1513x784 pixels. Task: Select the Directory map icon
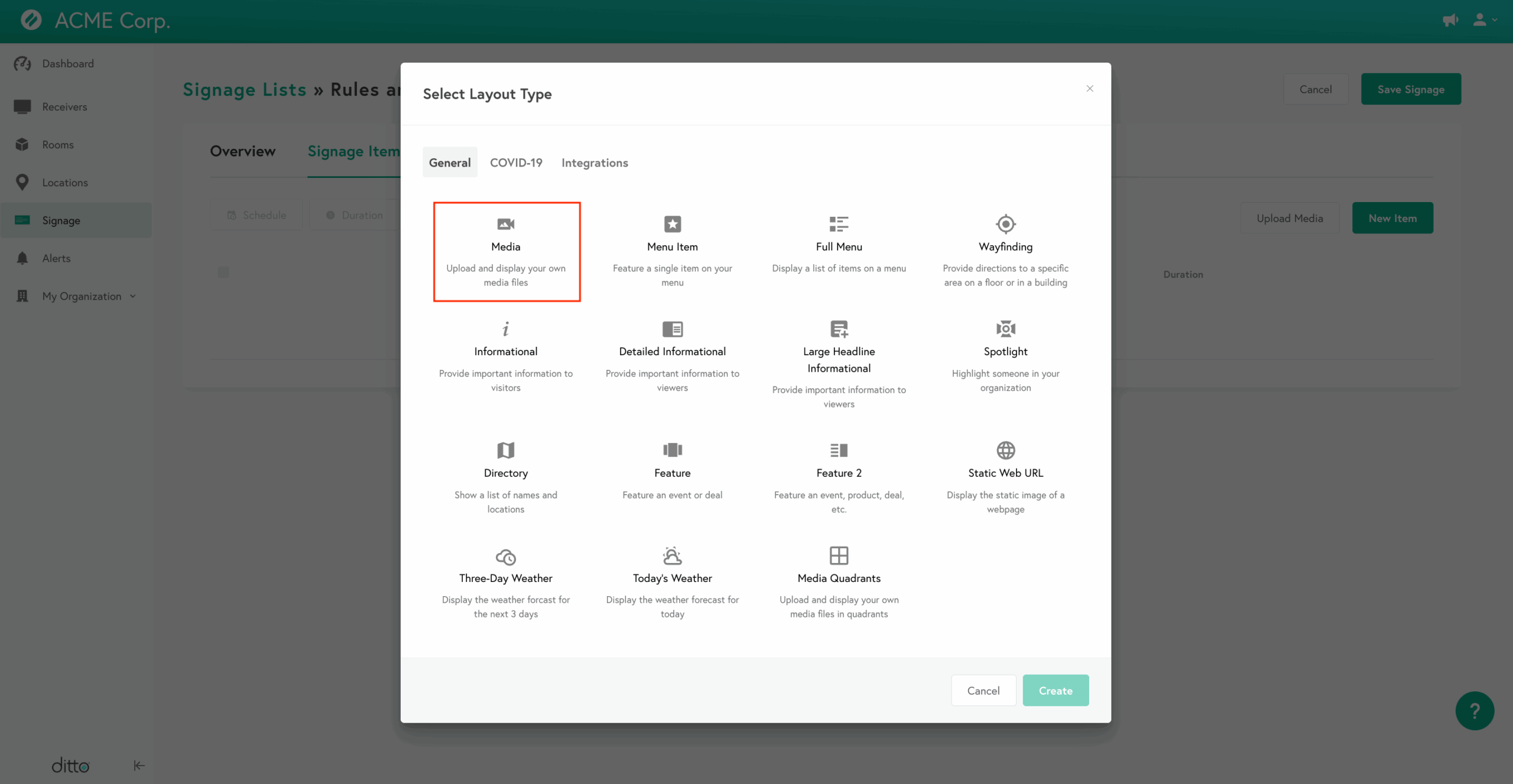pos(505,450)
